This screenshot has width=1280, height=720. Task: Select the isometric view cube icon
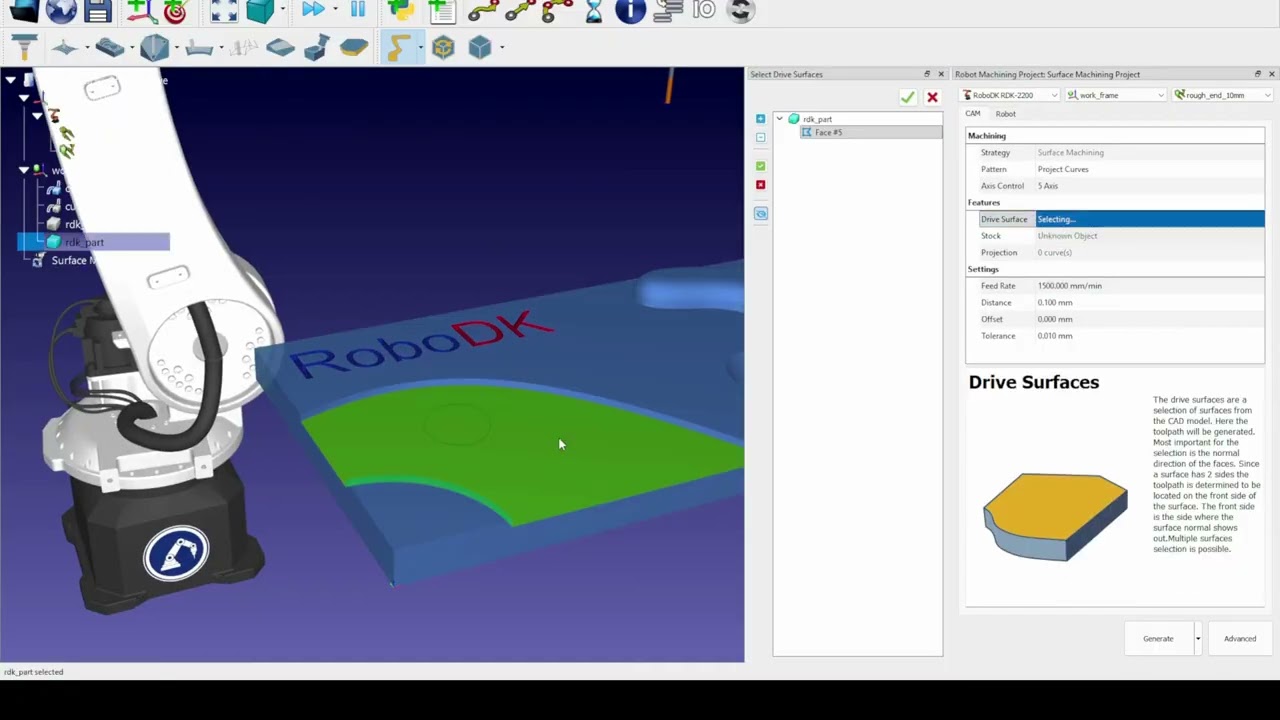pos(260,11)
